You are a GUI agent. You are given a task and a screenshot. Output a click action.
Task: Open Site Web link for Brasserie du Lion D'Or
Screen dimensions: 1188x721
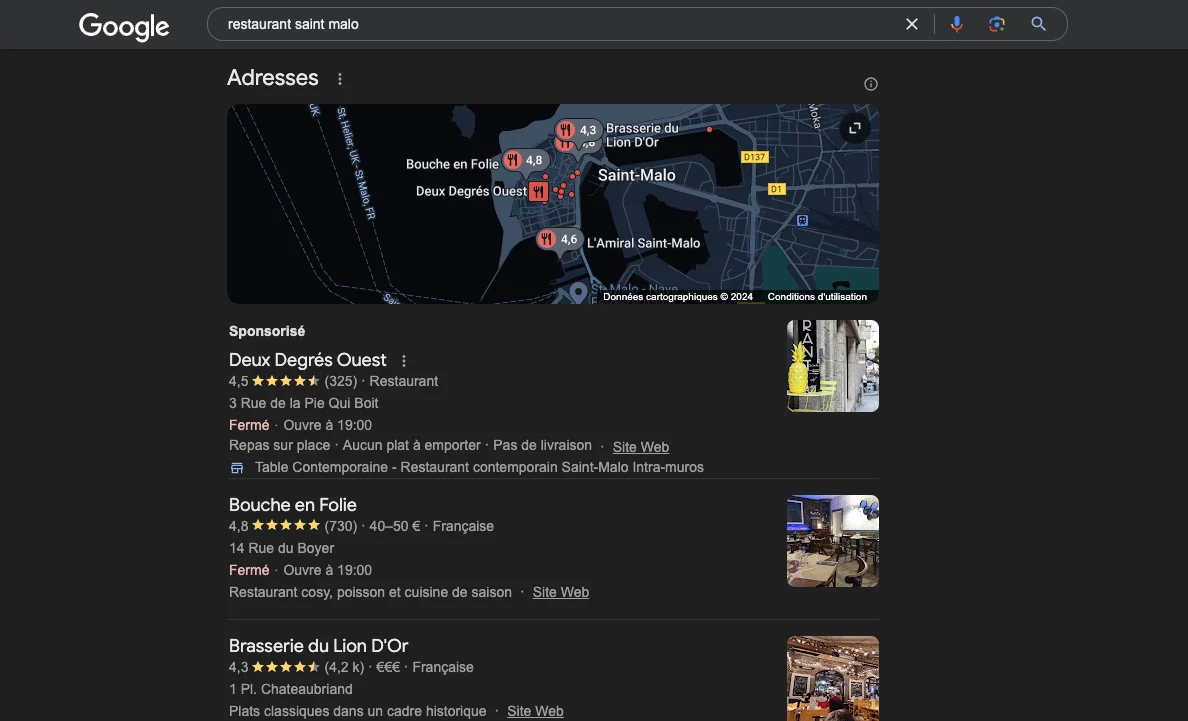[535, 711]
